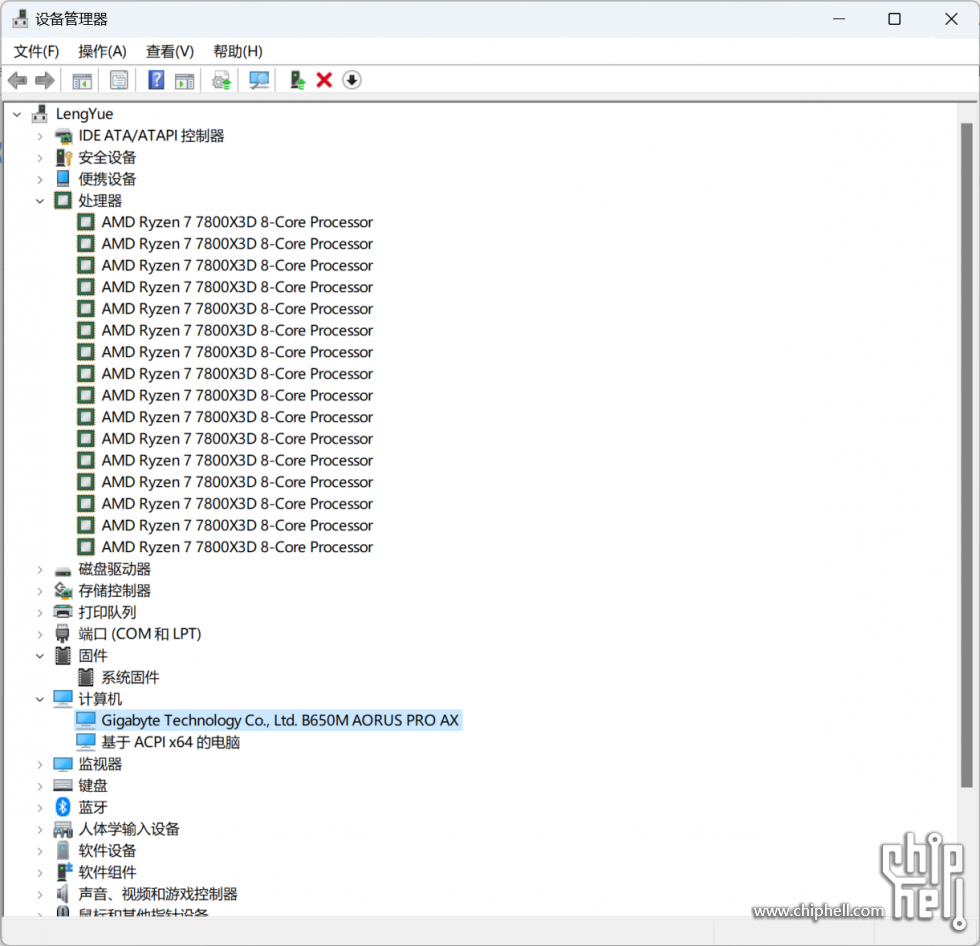Click the update device driver toolbar icon
980x946 pixels.
pos(221,81)
